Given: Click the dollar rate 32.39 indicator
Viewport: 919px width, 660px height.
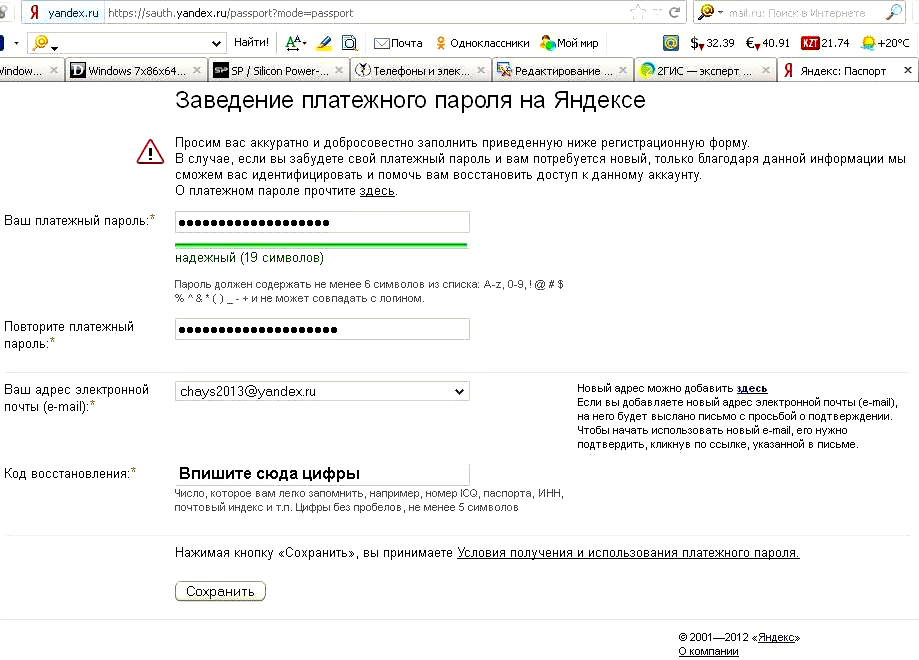Looking at the screenshot, I should (x=712, y=43).
